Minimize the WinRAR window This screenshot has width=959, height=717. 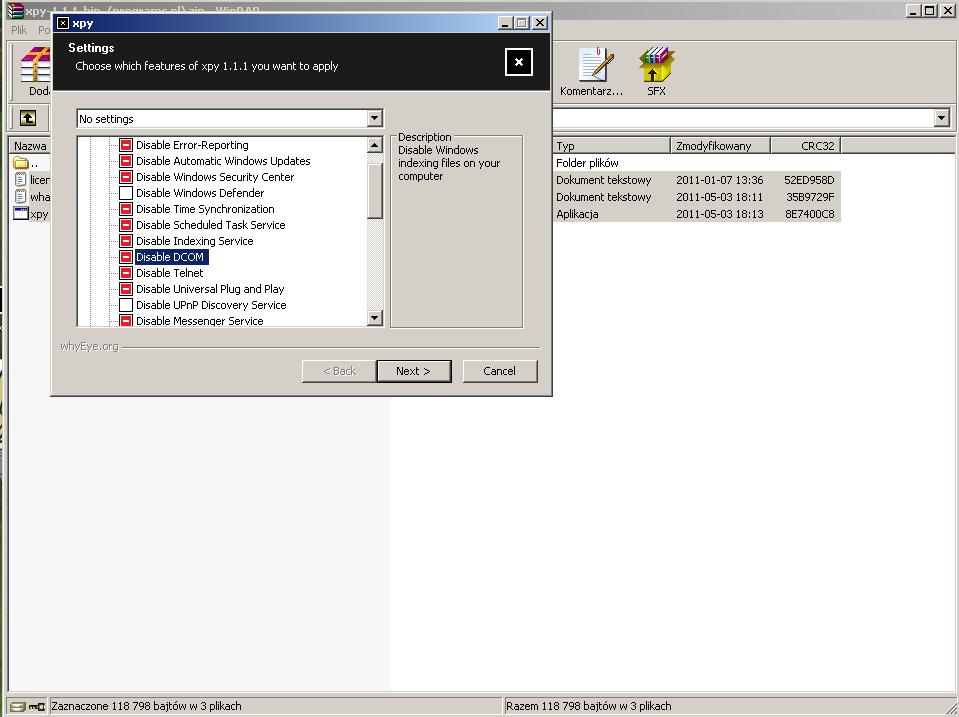click(x=913, y=11)
